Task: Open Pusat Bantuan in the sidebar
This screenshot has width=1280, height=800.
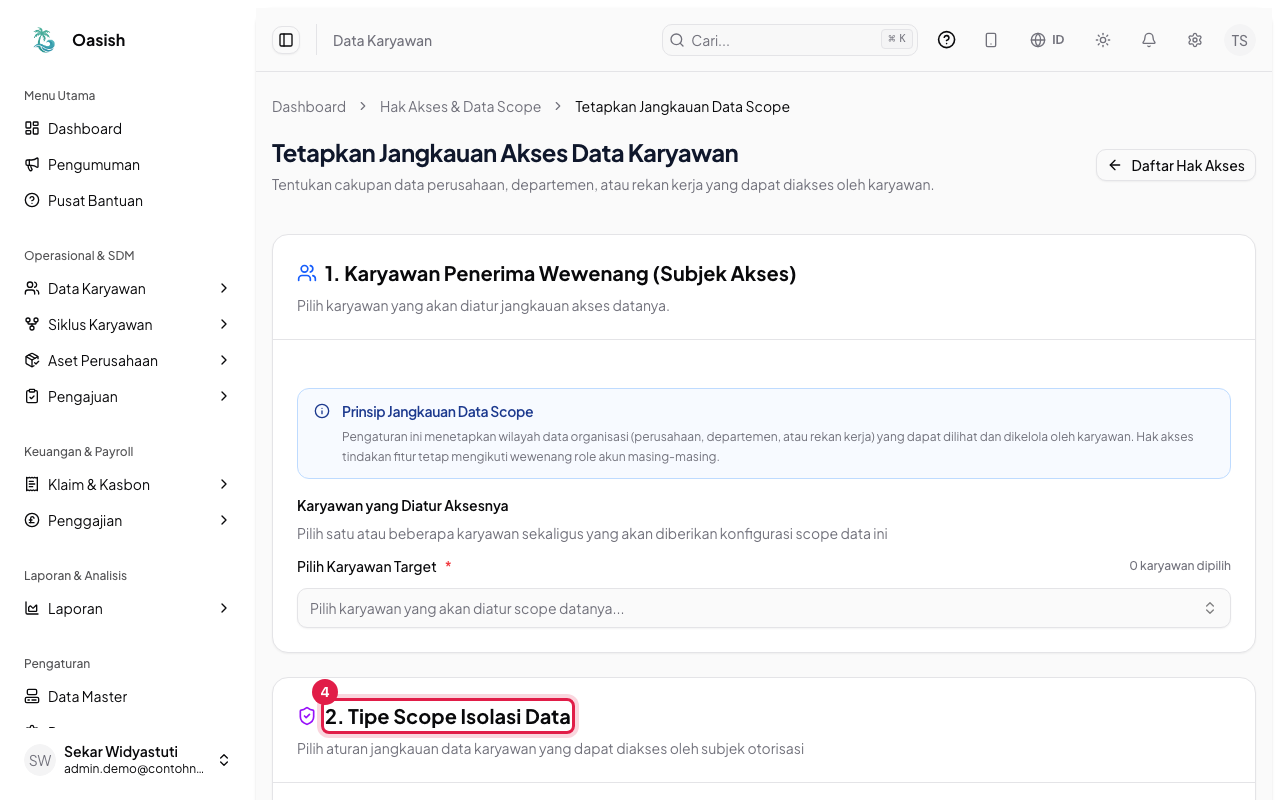Action: point(128,200)
